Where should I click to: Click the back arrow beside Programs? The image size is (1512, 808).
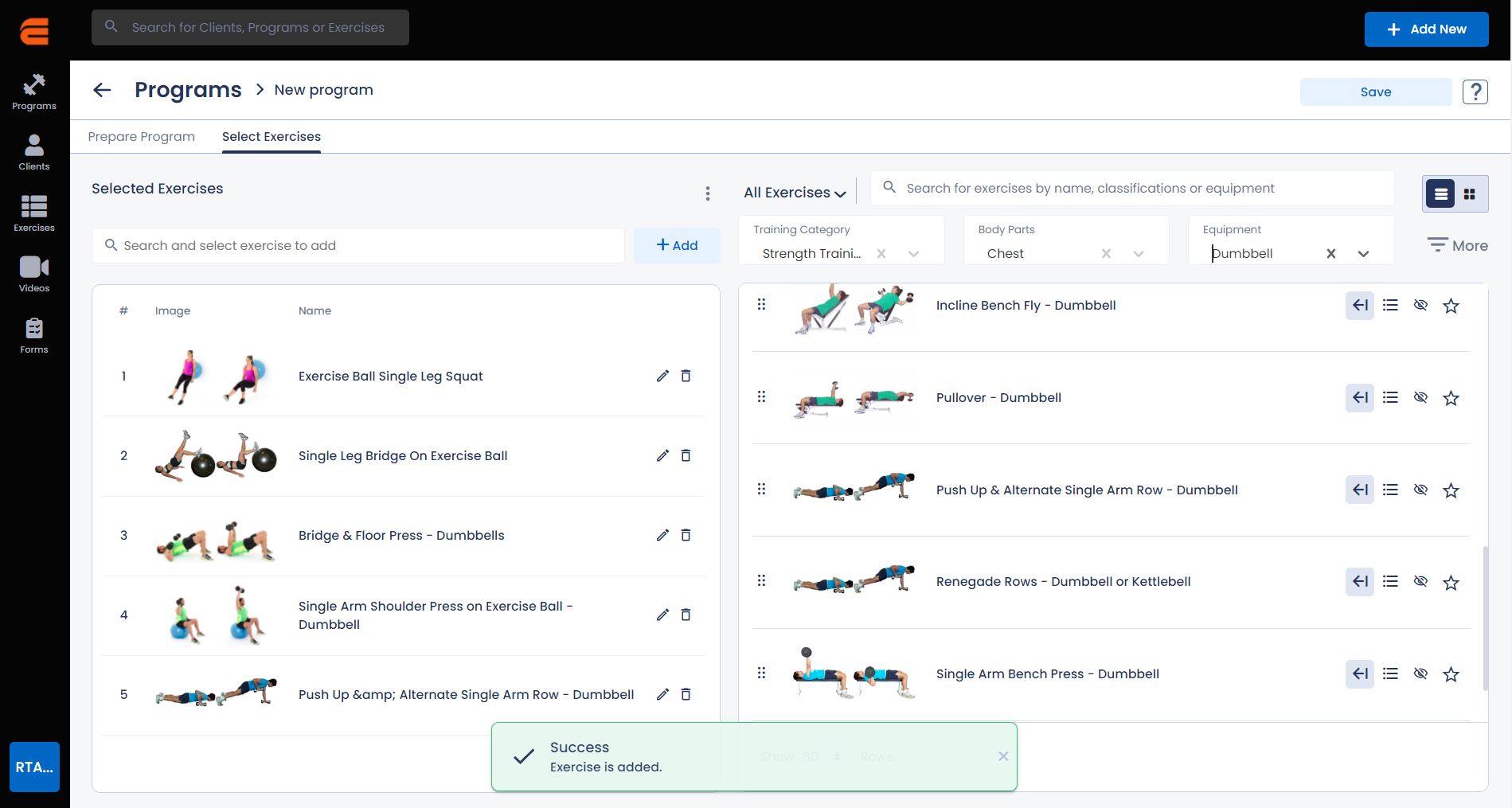pos(102,90)
